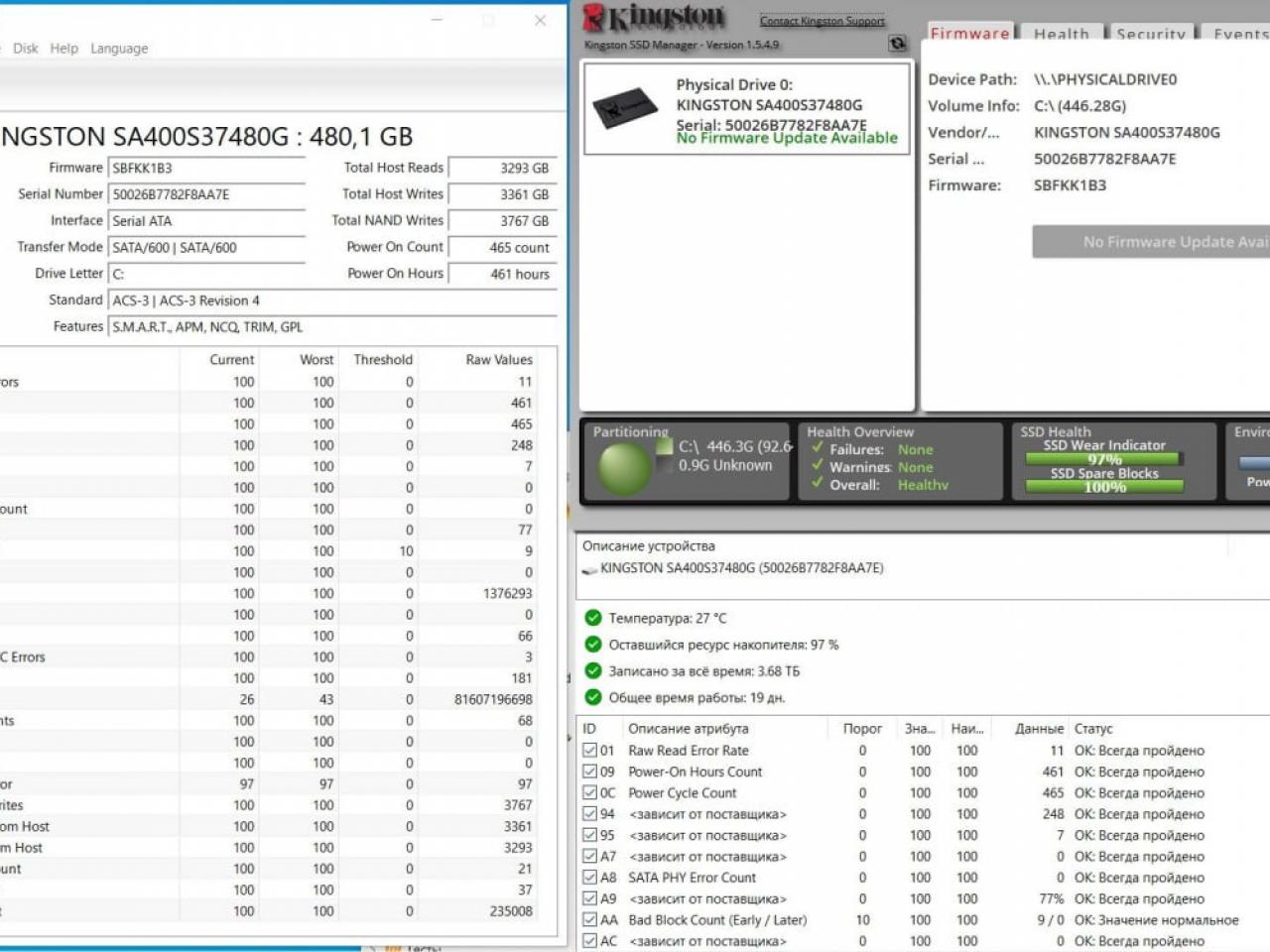Open the Help menu
The width and height of the screenshot is (1270, 952).
pos(64,48)
